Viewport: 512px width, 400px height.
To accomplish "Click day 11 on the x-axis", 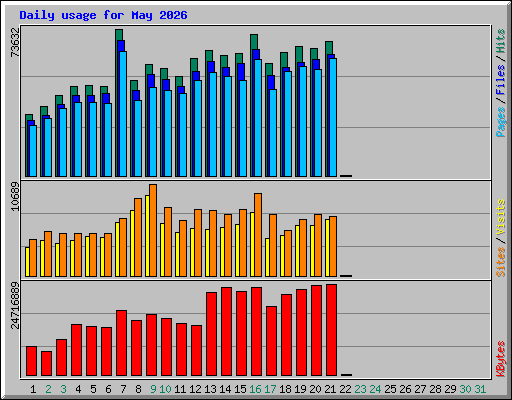I will [x=180, y=389].
